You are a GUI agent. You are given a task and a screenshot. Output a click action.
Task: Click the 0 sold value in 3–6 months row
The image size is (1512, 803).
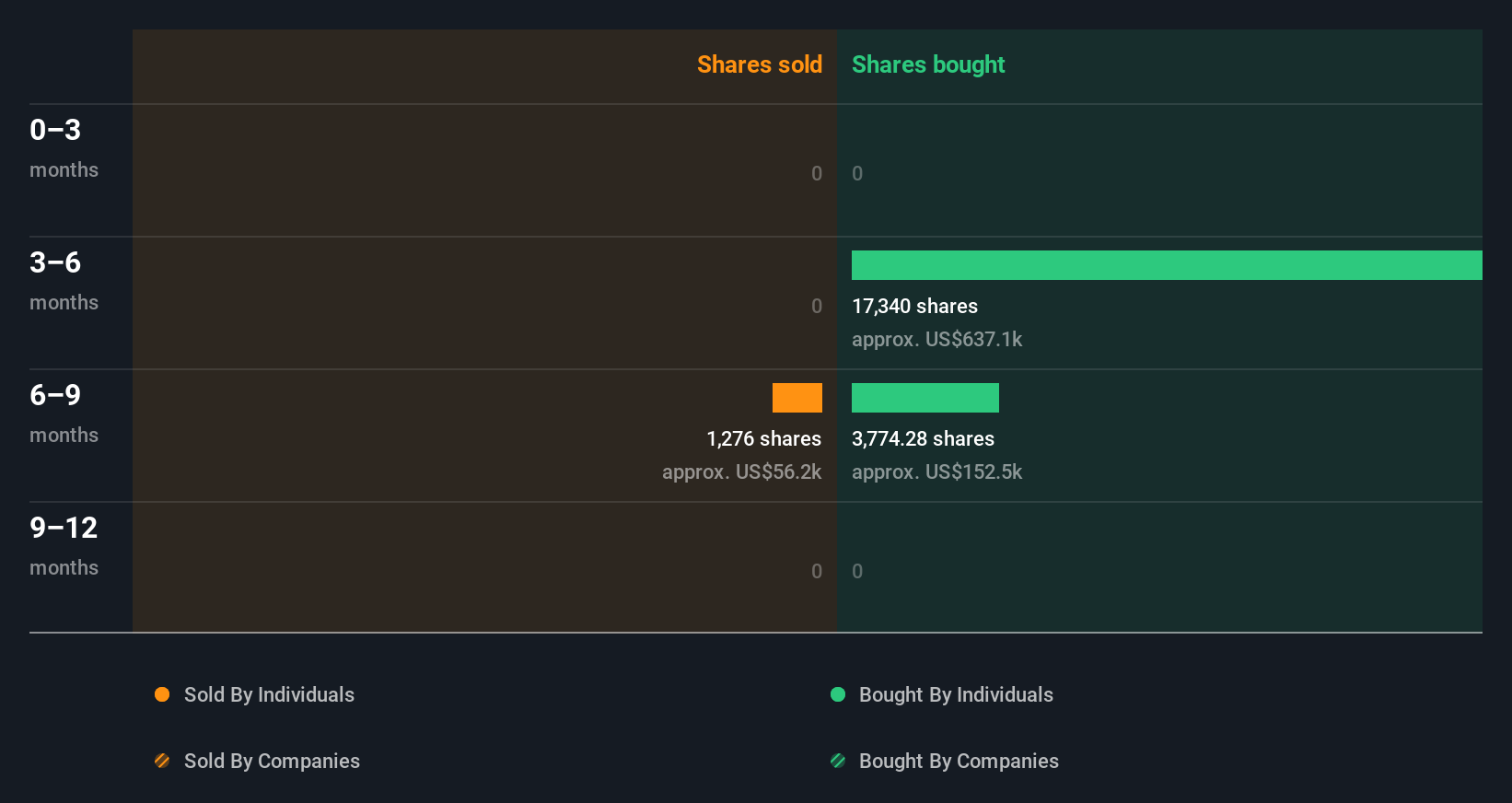(817, 306)
